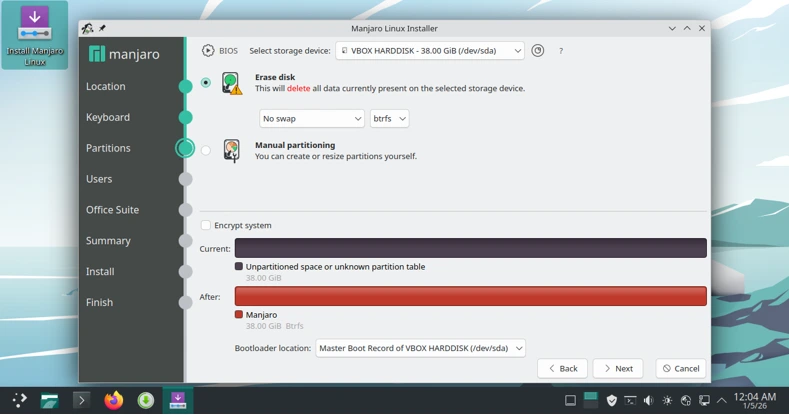Image resolution: width=789 pixels, height=415 pixels.
Task: Open the display configuration tray icon
Action: pos(704,400)
